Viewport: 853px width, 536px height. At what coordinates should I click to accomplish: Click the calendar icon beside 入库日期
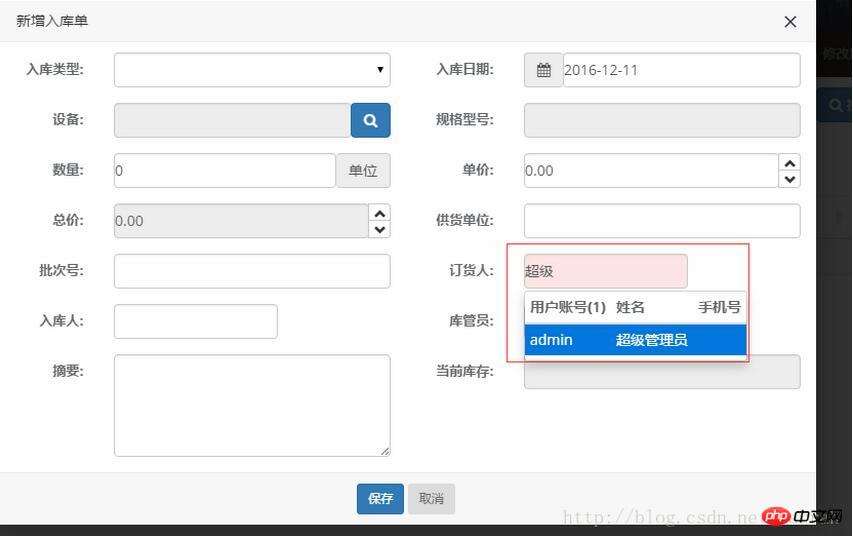(543, 70)
